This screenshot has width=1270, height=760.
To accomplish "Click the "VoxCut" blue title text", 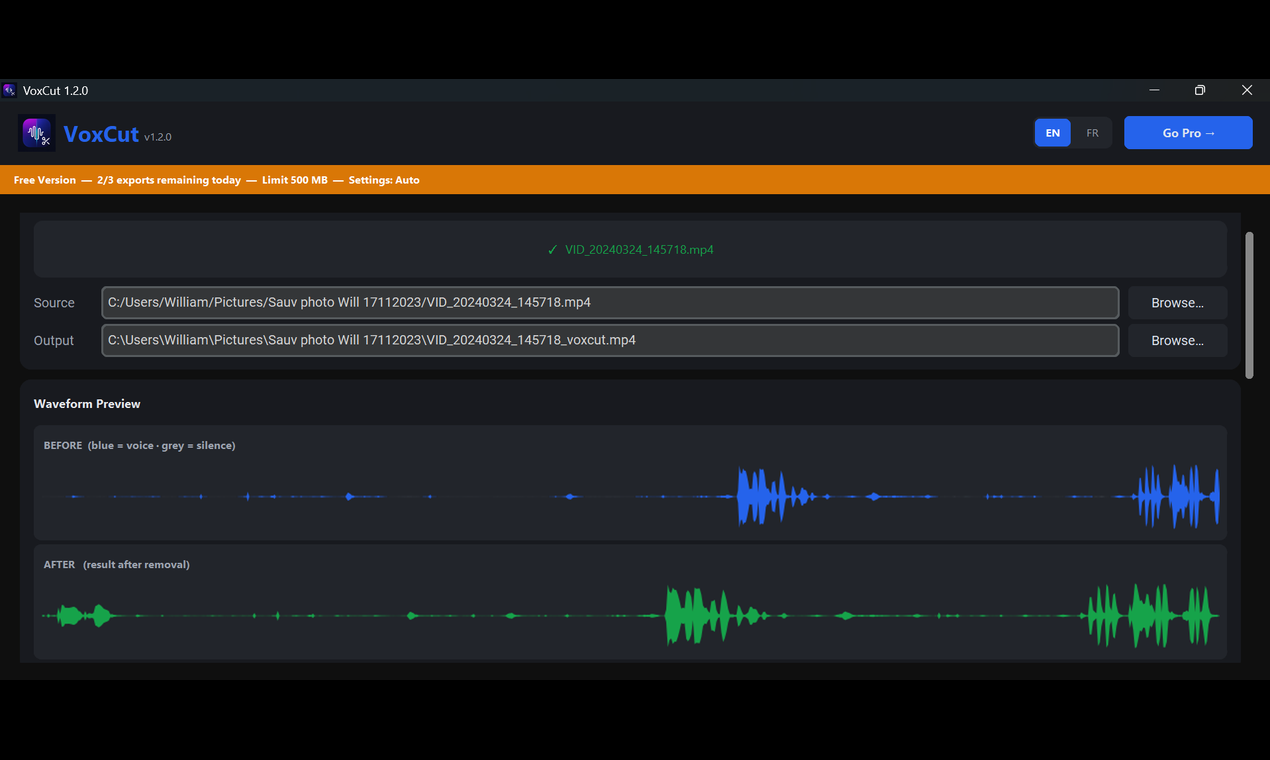I will (x=101, y=134).
